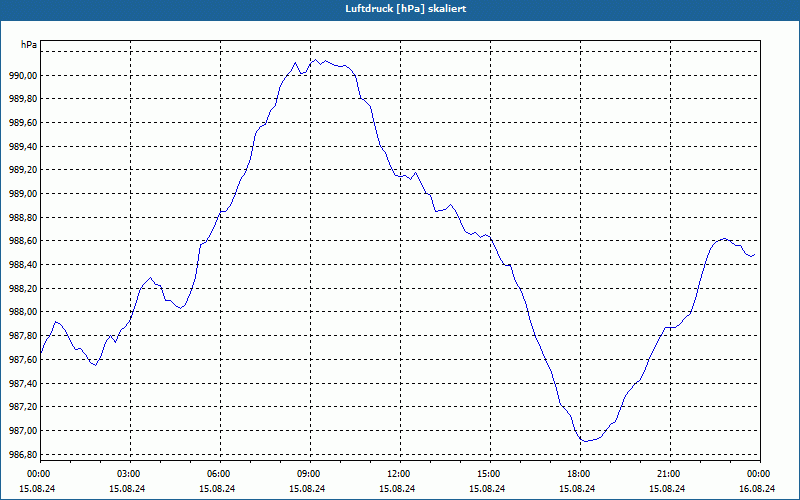Click the 988,80 y-axis value
800x500 pixels.
click(23, 217)
